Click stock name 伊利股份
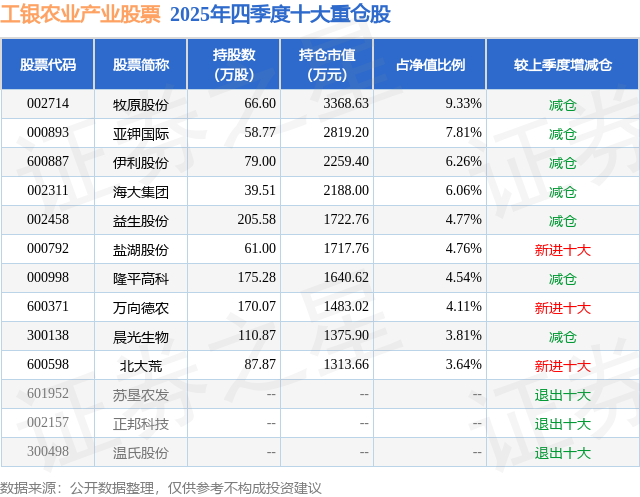Screen dimensions: 640x497 click(x=141, y=163)
